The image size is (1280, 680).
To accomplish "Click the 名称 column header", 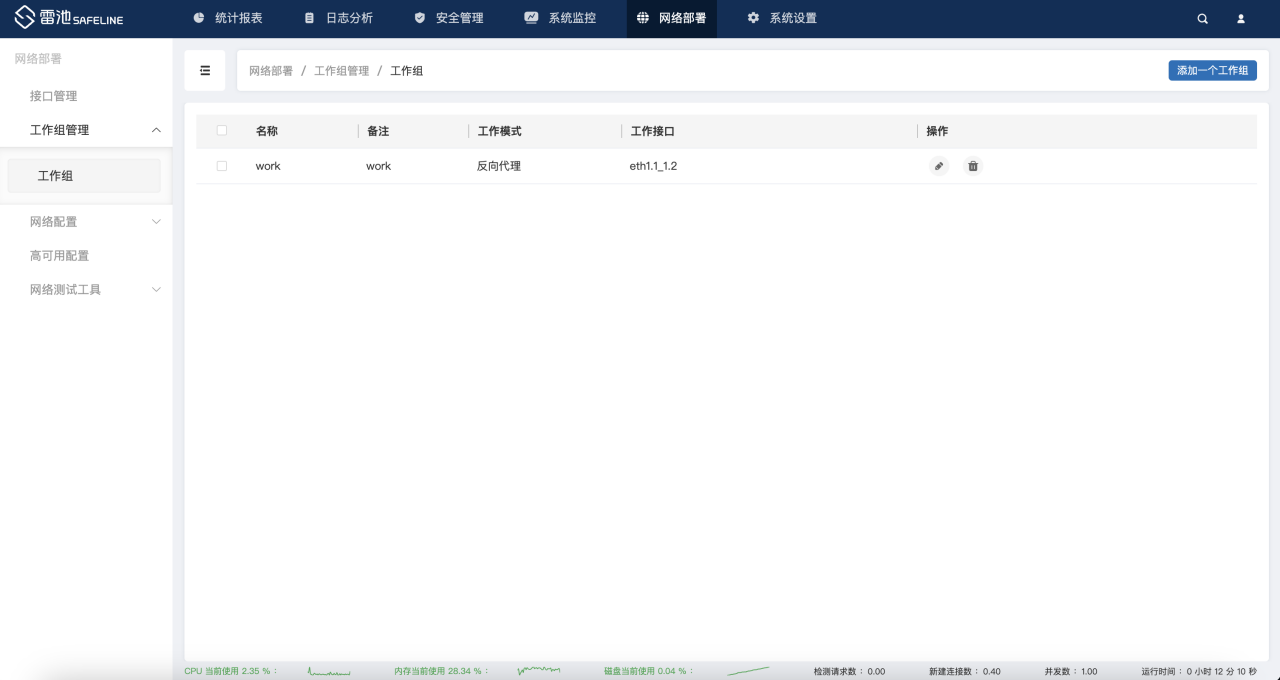I will point(267,131).
